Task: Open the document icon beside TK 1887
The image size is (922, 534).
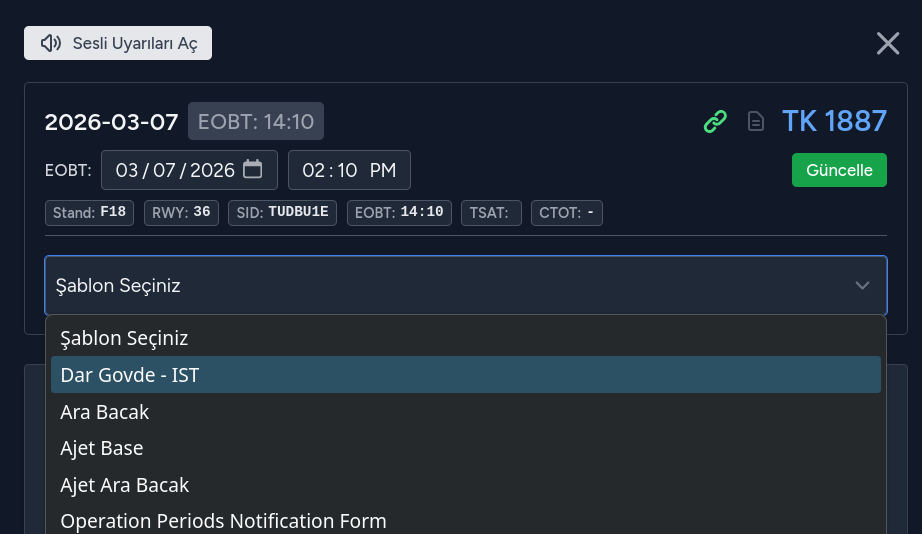Action: coord(757,122)
